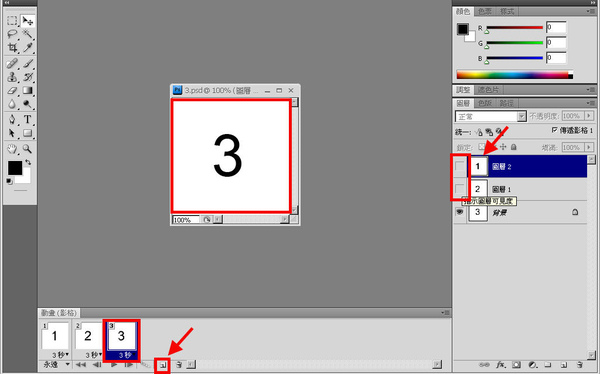Click the foreground color swatch in toolbox

[x=15, y=168]
